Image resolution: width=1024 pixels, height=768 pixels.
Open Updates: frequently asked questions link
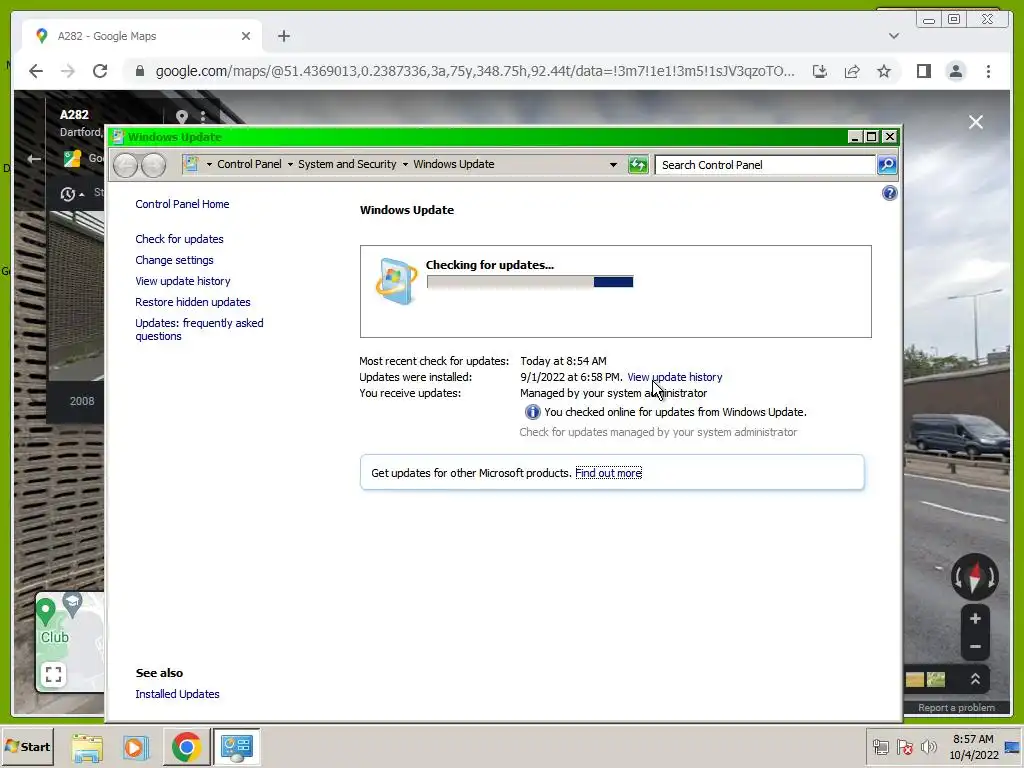[199, 329]
